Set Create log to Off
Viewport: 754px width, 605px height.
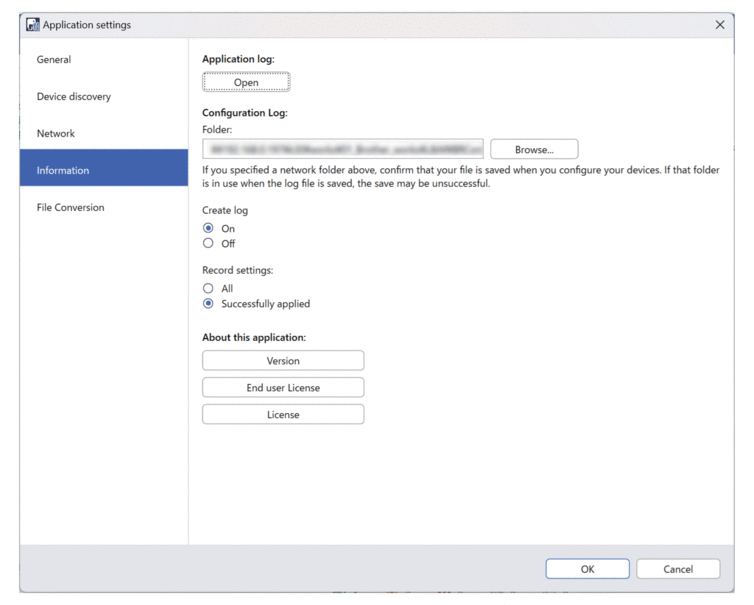coord(209,244)
